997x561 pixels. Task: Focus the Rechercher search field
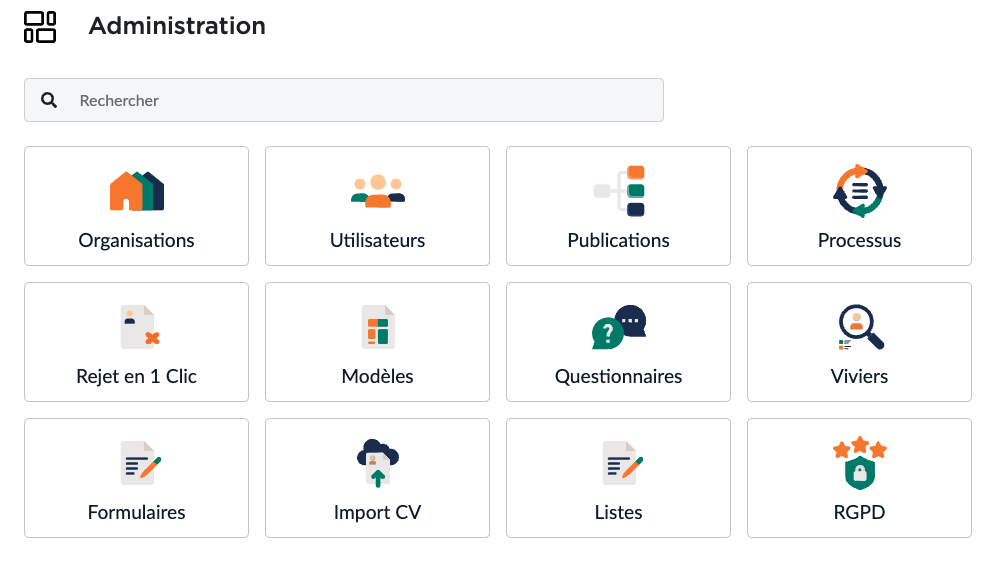pos(360,100)
